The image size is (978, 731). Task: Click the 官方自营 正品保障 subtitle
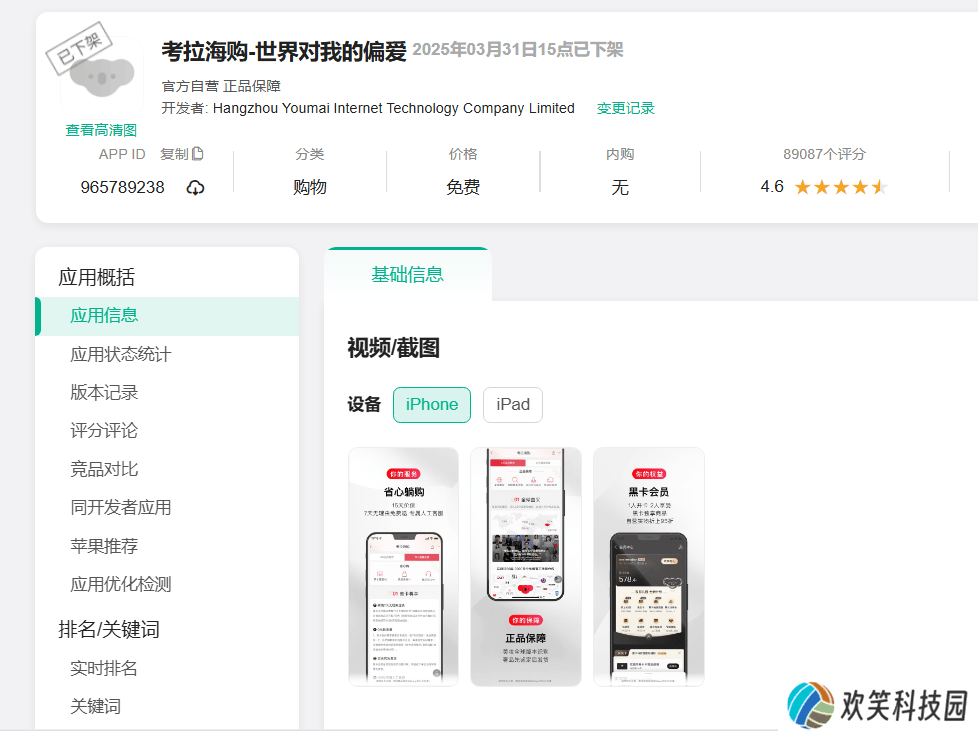coord(221,86)
